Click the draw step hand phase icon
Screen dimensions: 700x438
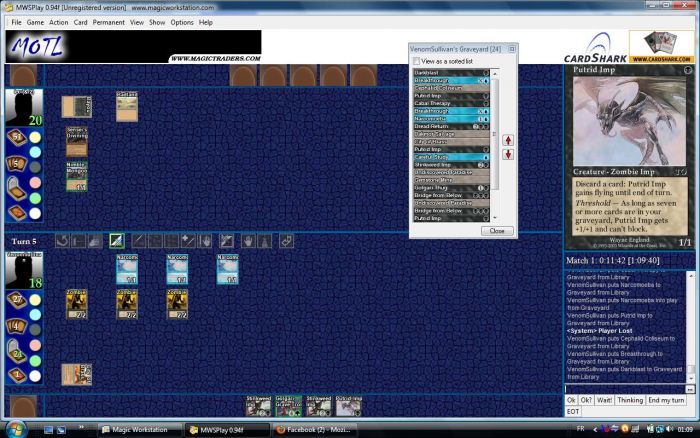94,241
